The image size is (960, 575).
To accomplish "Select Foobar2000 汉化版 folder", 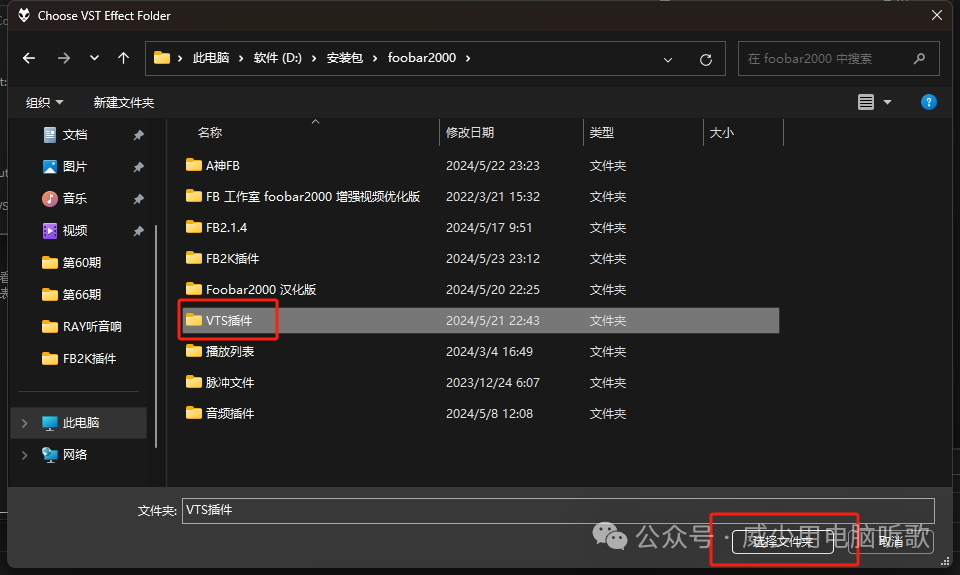I will pos(481,290).
